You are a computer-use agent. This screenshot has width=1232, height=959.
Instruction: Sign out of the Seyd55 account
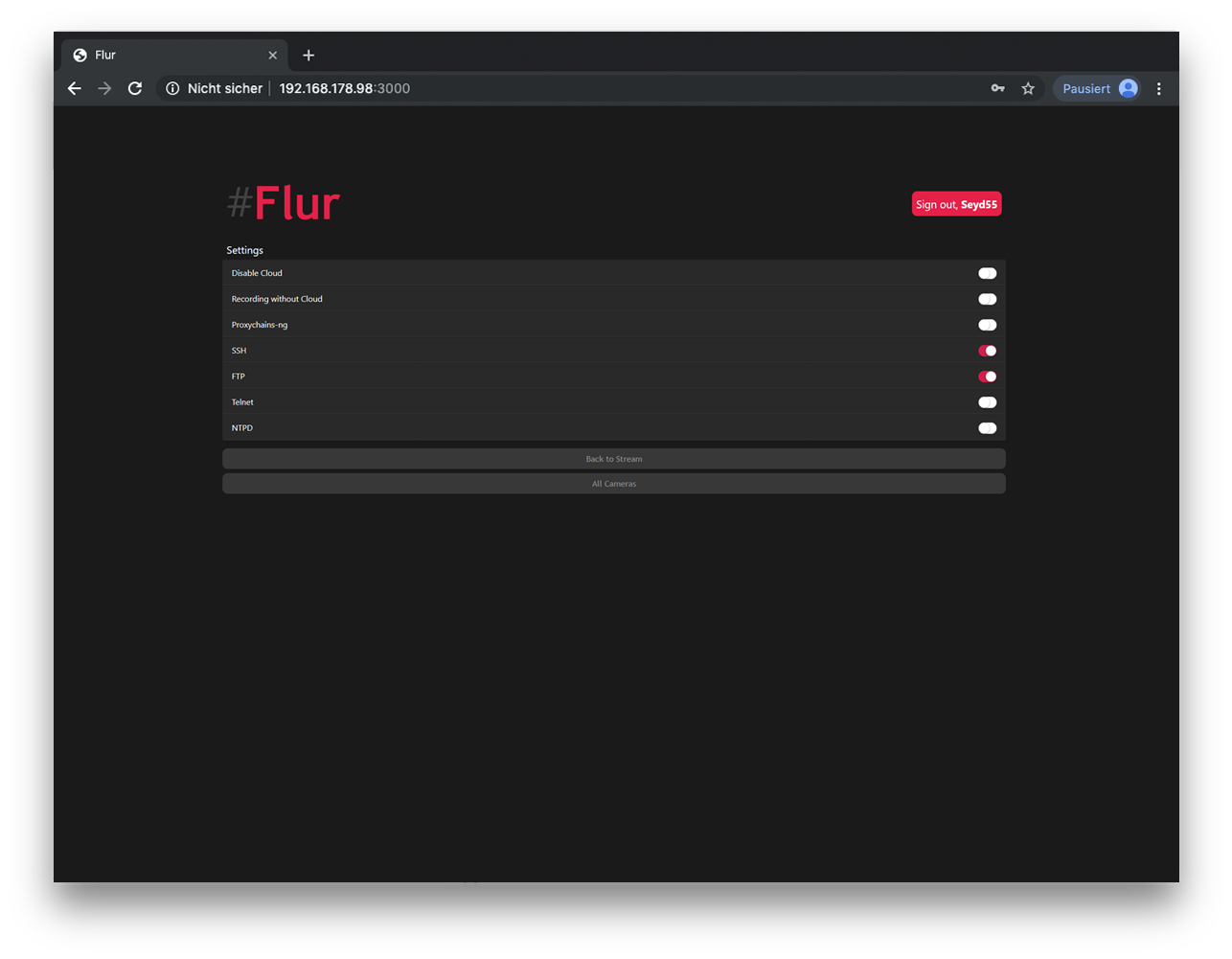pos(956,204)
